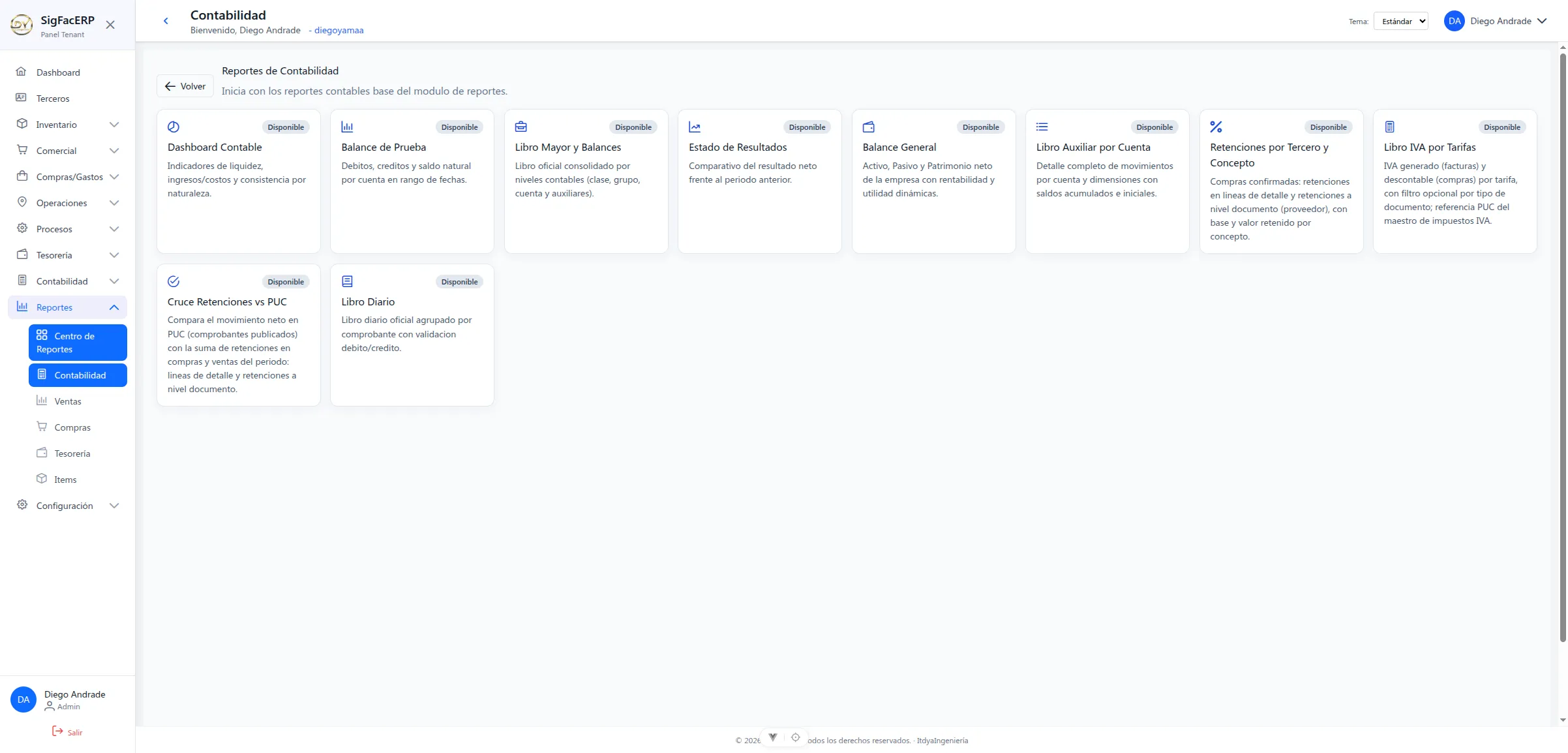1568x753 pixels.
Task: Click the Procesos gear icon
Action: 22,228
